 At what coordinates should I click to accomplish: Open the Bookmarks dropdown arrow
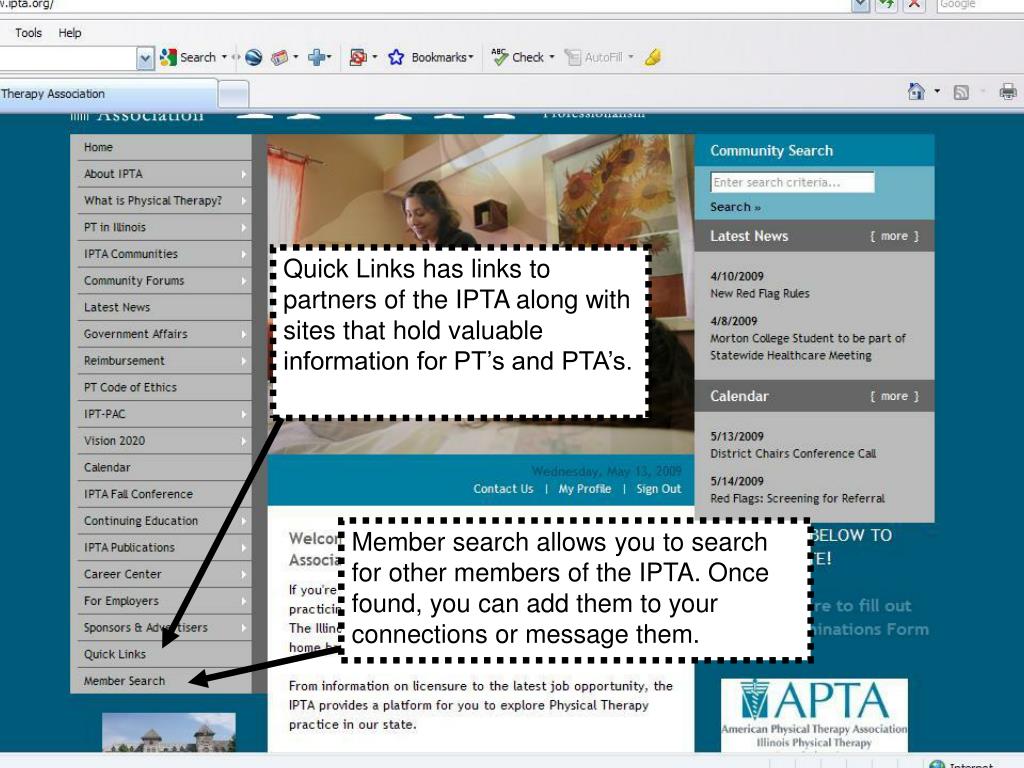(x=471, y=57)
